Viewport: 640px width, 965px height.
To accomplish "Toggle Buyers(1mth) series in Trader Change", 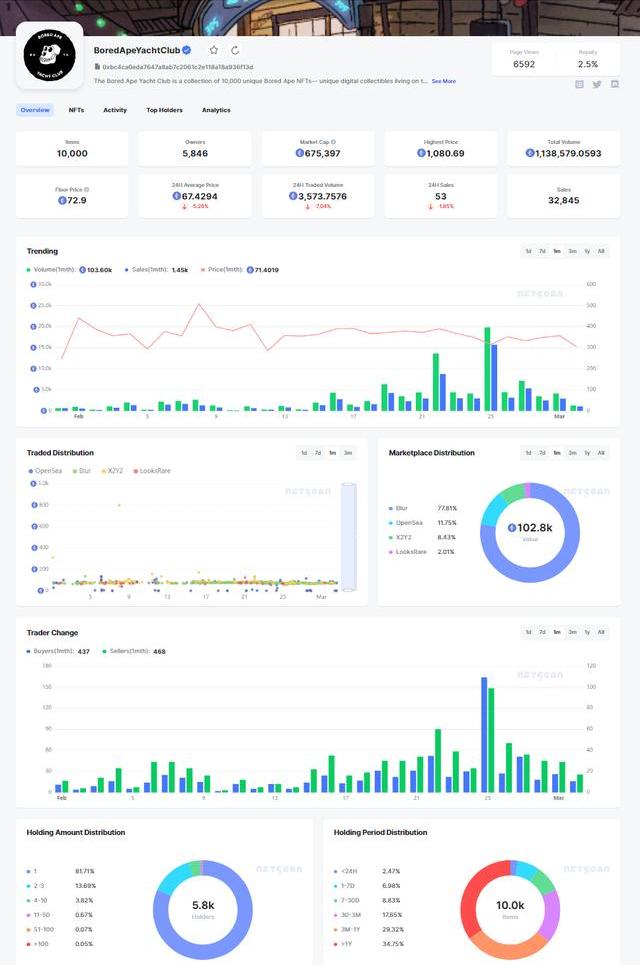I will point(58,651).
